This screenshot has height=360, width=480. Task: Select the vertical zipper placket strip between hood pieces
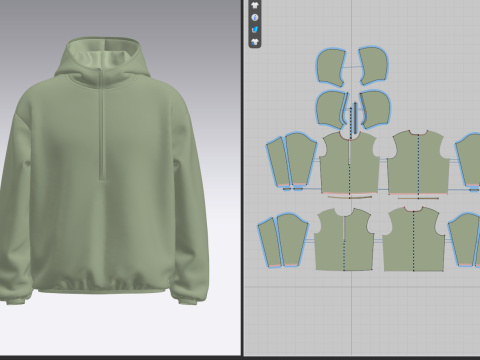point(356,117)
